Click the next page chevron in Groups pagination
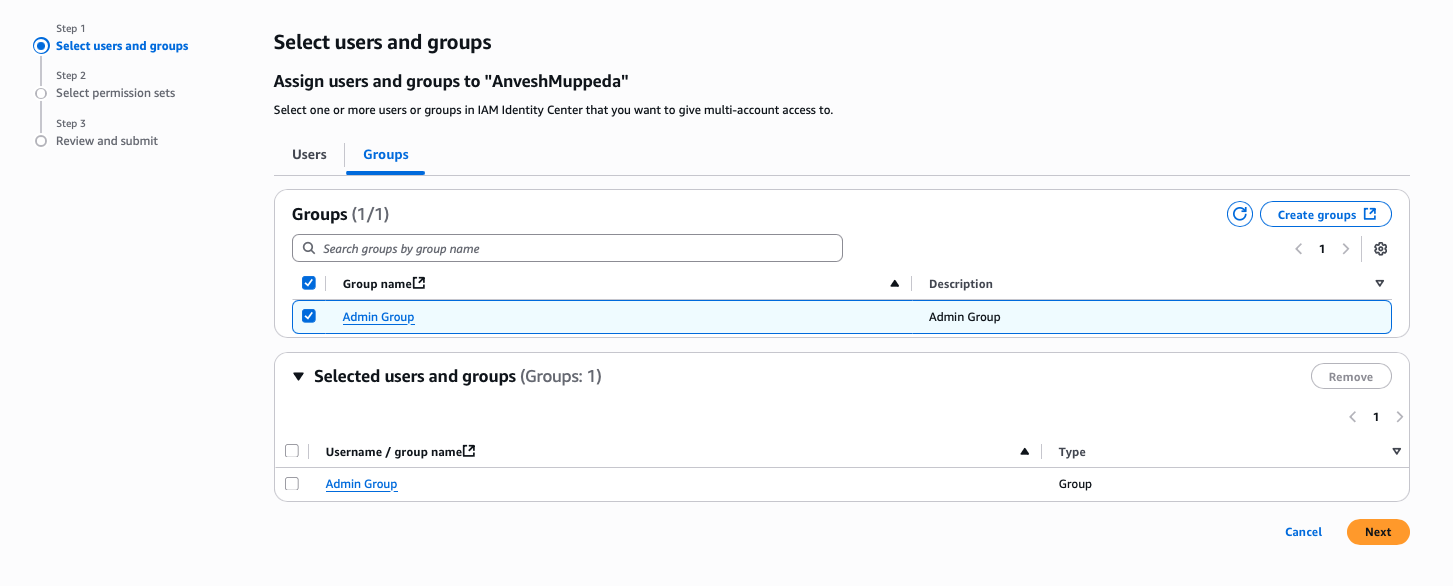This screenshot has height=586, width=1453. [1345, 248]
